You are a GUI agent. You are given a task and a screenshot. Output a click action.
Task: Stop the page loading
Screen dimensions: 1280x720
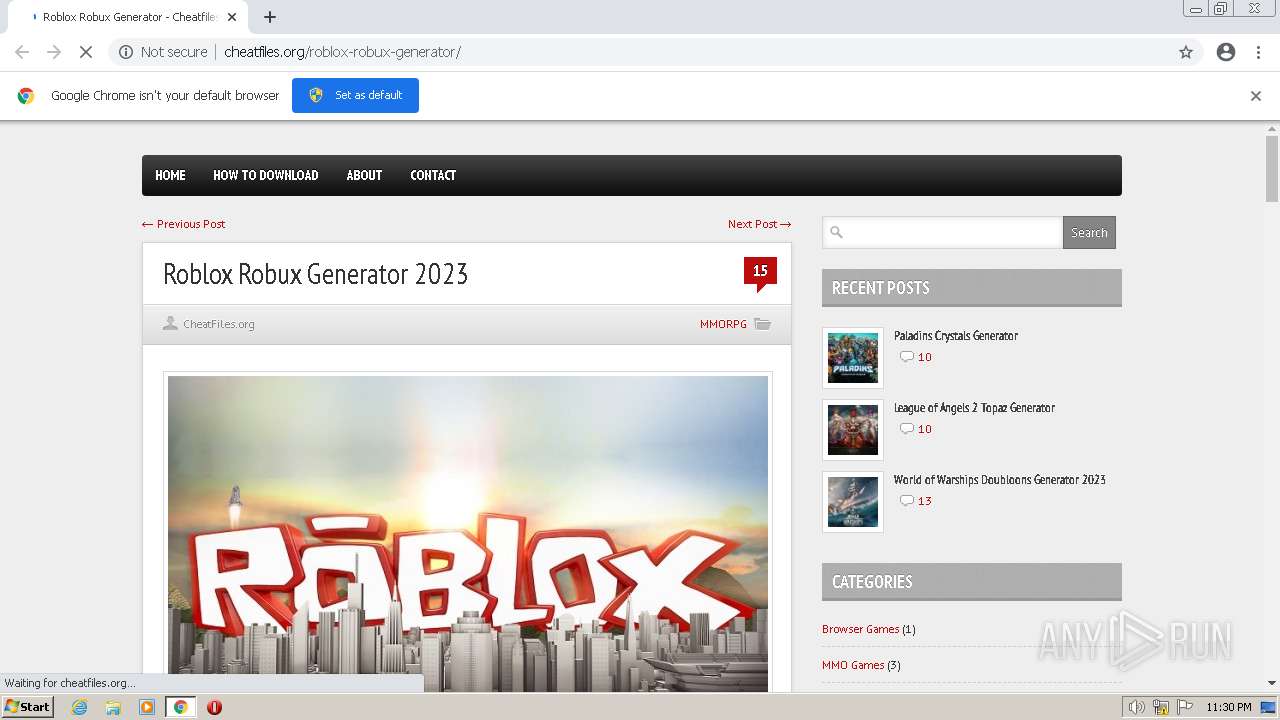pyautogui.click(x=86, y=52)
